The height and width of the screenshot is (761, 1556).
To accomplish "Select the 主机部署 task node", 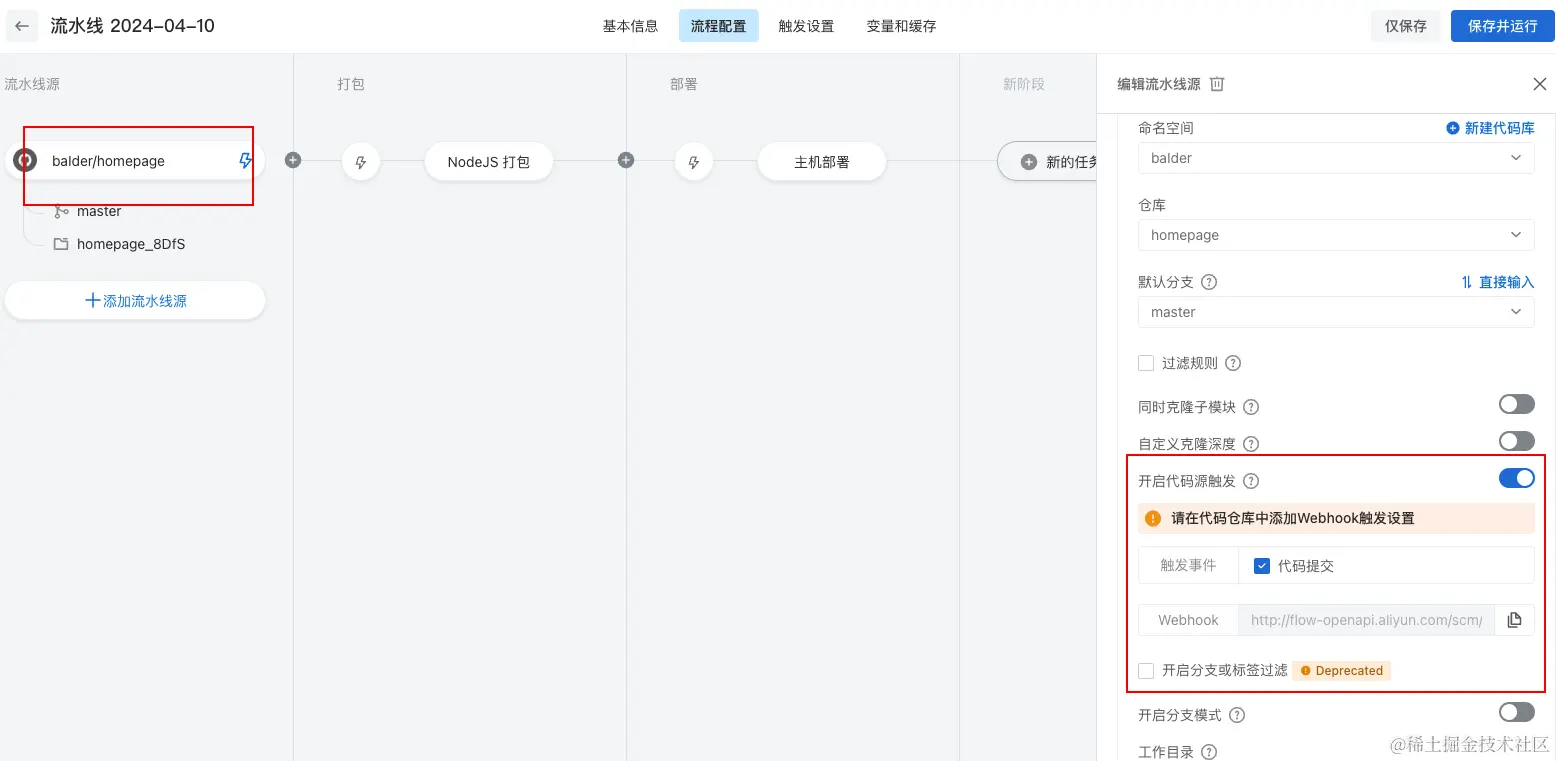I will pyautogui.click(x=822, y=161).
